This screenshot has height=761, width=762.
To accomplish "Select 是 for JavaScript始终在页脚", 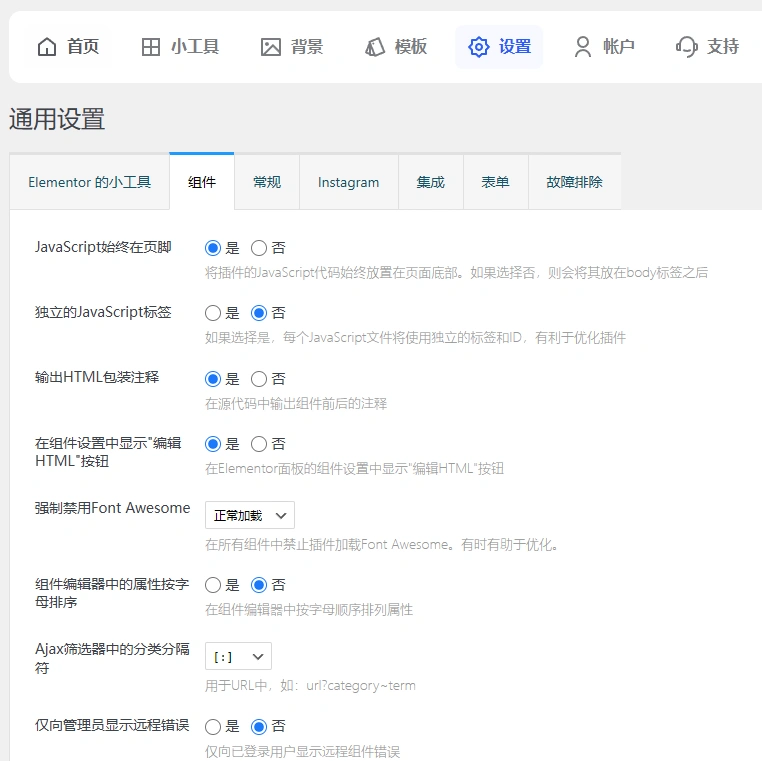I will 213,248.
